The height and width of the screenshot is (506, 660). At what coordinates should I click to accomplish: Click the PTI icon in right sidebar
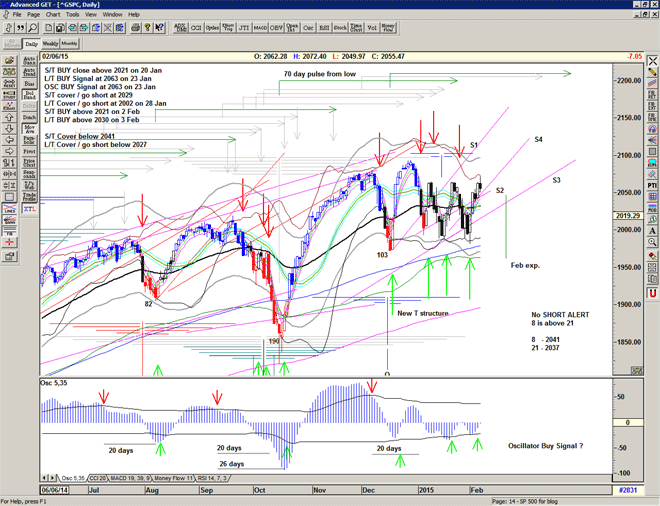[651, 185]
